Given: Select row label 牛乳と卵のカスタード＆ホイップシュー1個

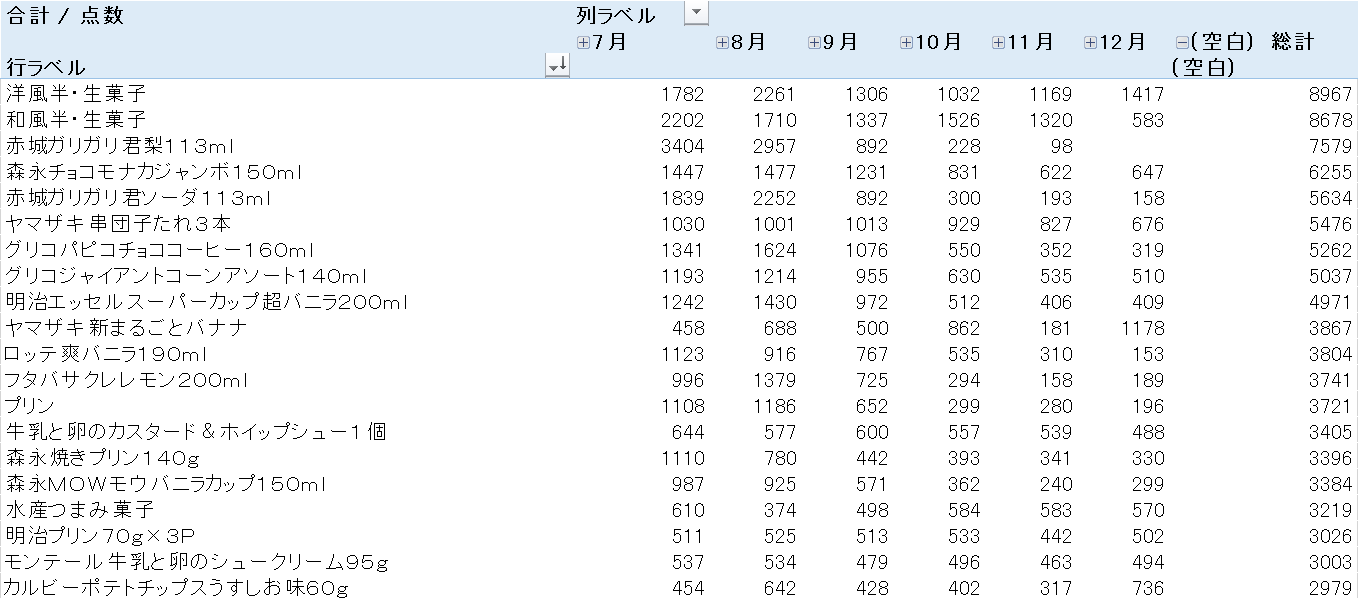Looking at the screenshot, I should pyautogui.click(x=195, y=432).
